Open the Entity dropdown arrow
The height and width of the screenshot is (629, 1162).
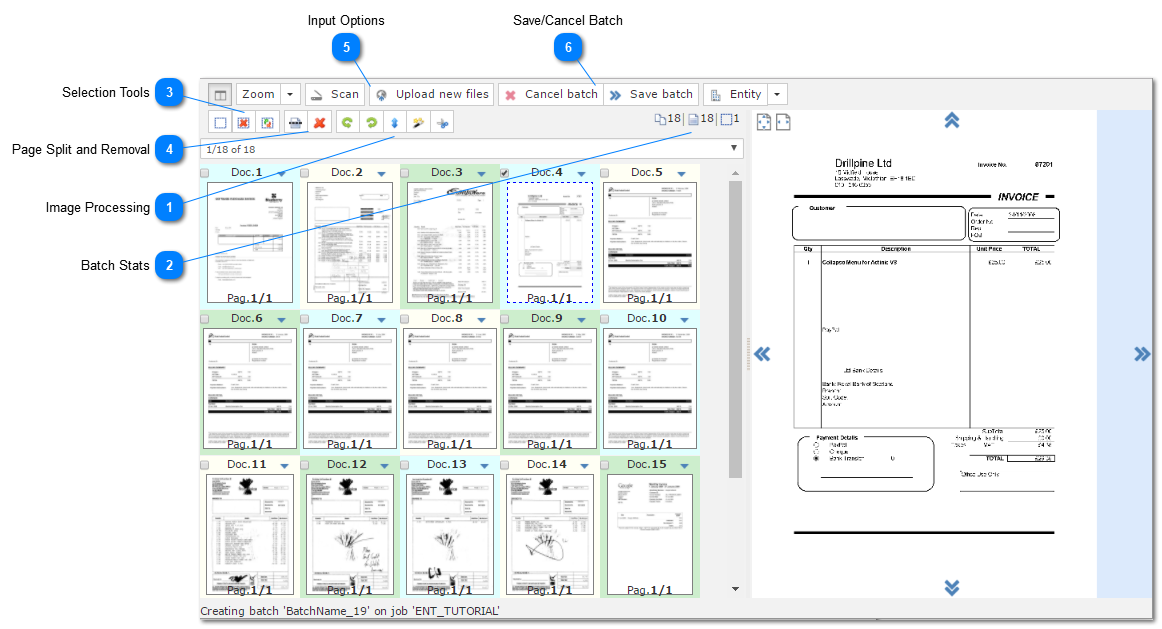click(x=777, y=94)
